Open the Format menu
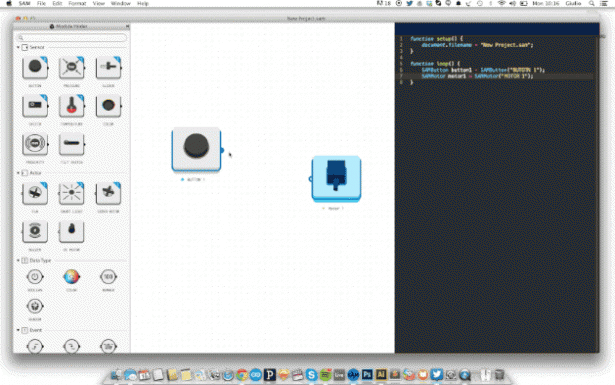 (x=77, y=4)
